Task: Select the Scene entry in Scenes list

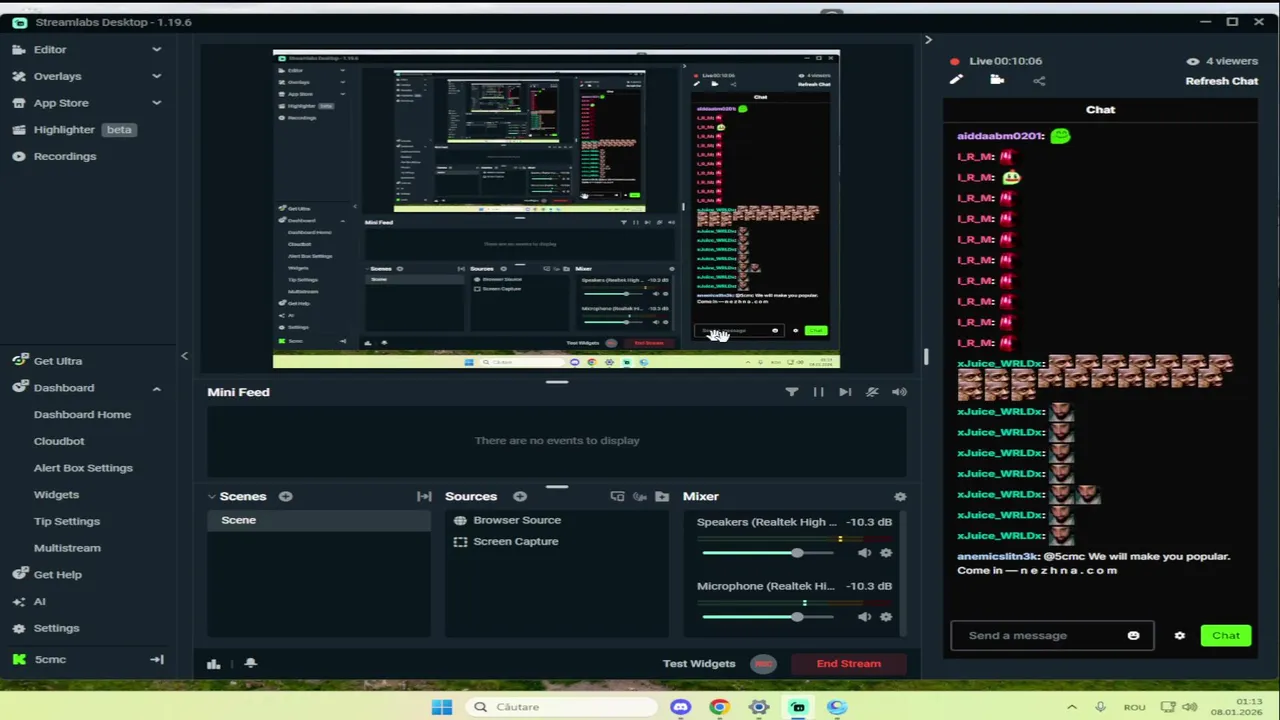Action: [319, 521]
